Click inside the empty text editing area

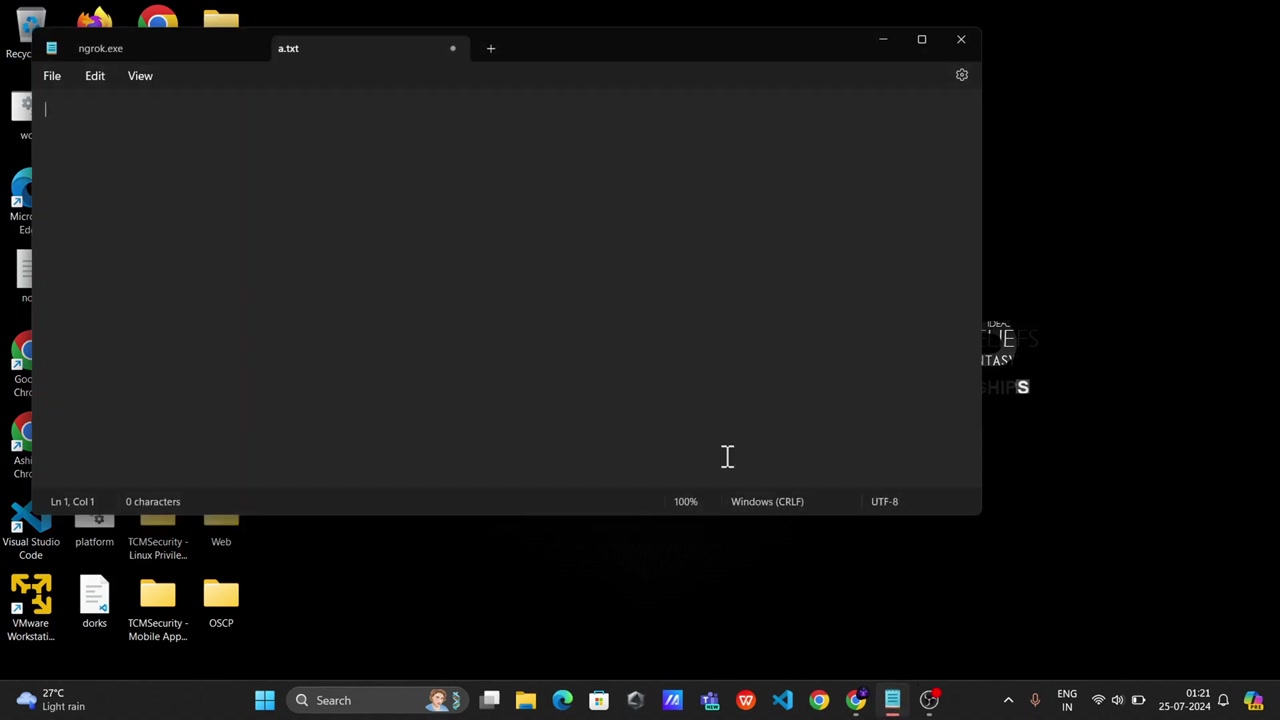[500, 290]
